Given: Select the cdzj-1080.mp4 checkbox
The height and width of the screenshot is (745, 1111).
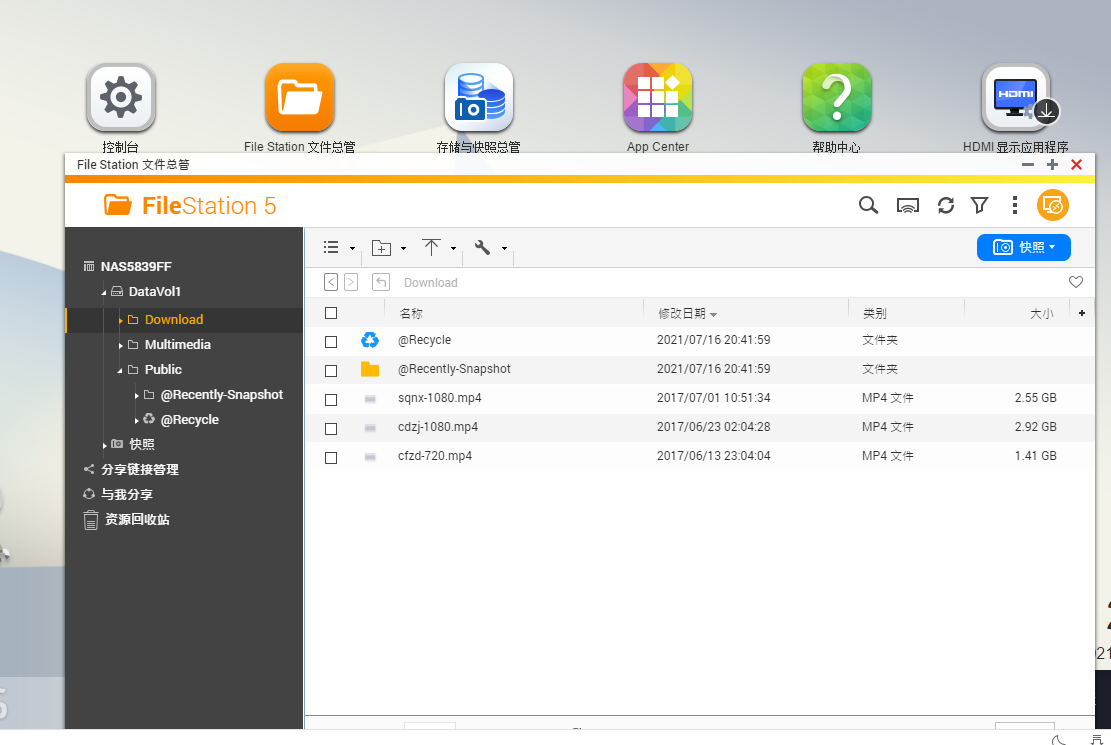Looking at the screenshot, I should (331, 429).
